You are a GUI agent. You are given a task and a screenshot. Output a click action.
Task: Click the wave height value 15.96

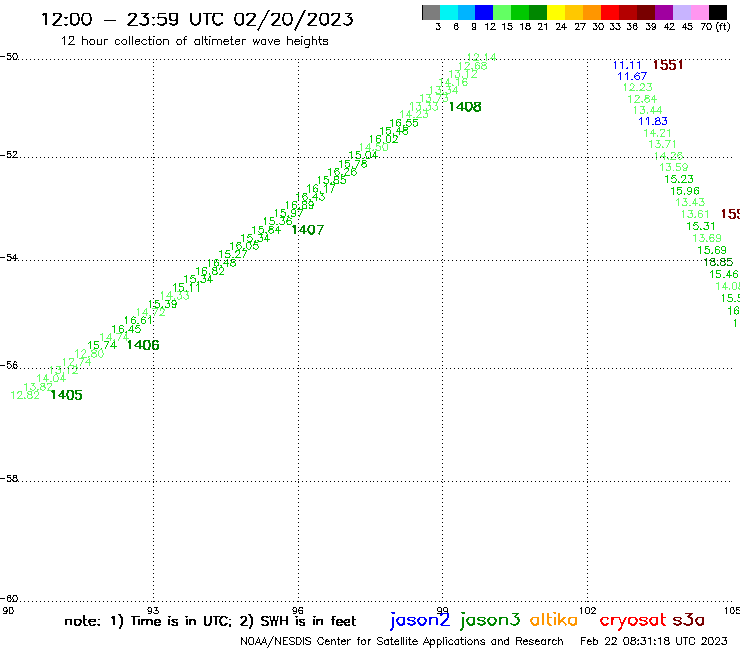coord(685,191)
